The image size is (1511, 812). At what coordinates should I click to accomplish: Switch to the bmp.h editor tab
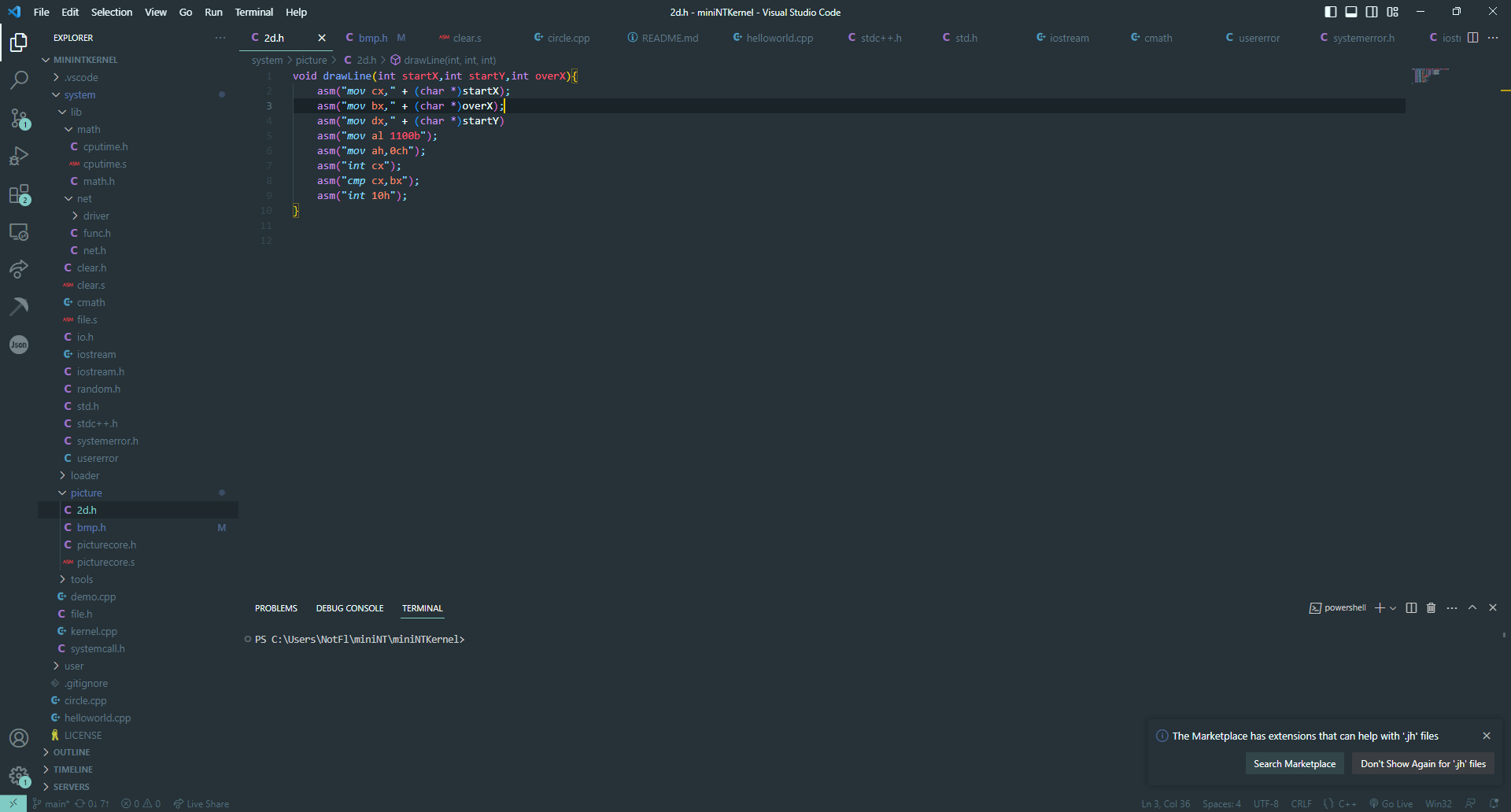click(373, 38)
